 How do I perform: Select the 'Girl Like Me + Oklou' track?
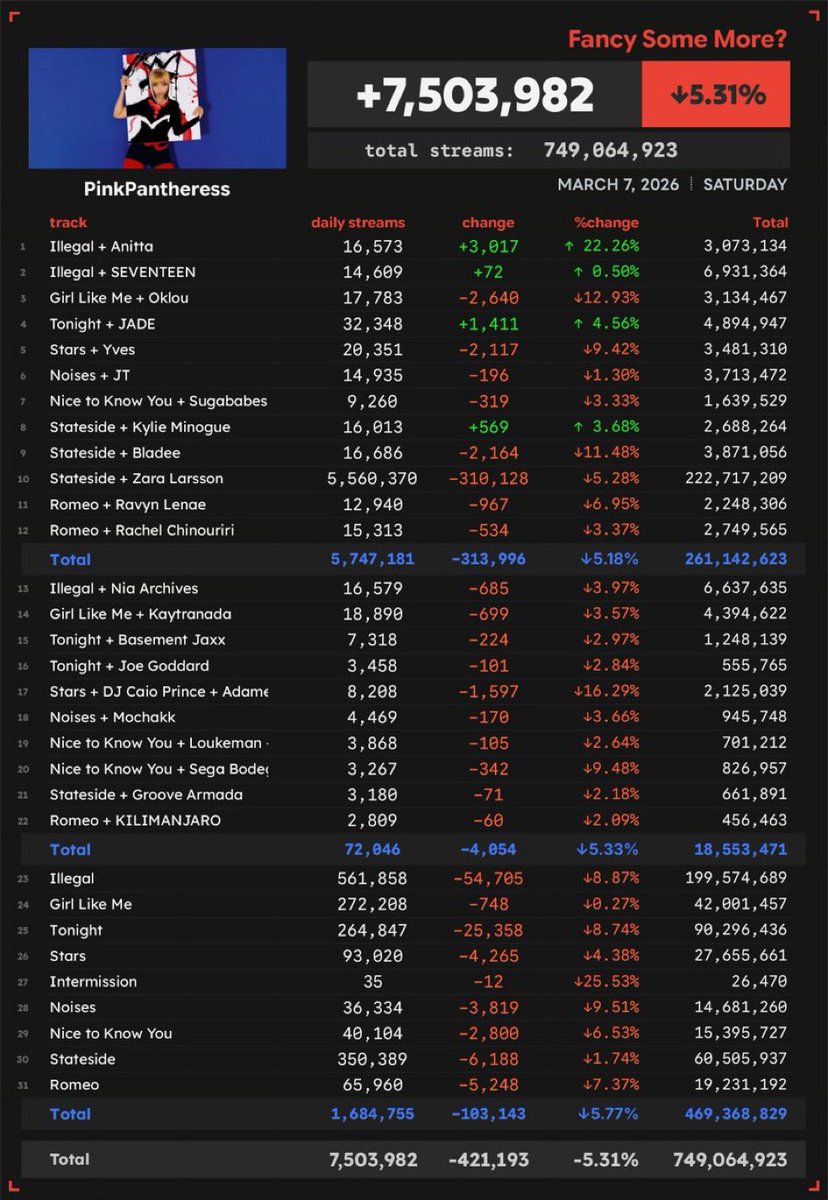(119, 298)
